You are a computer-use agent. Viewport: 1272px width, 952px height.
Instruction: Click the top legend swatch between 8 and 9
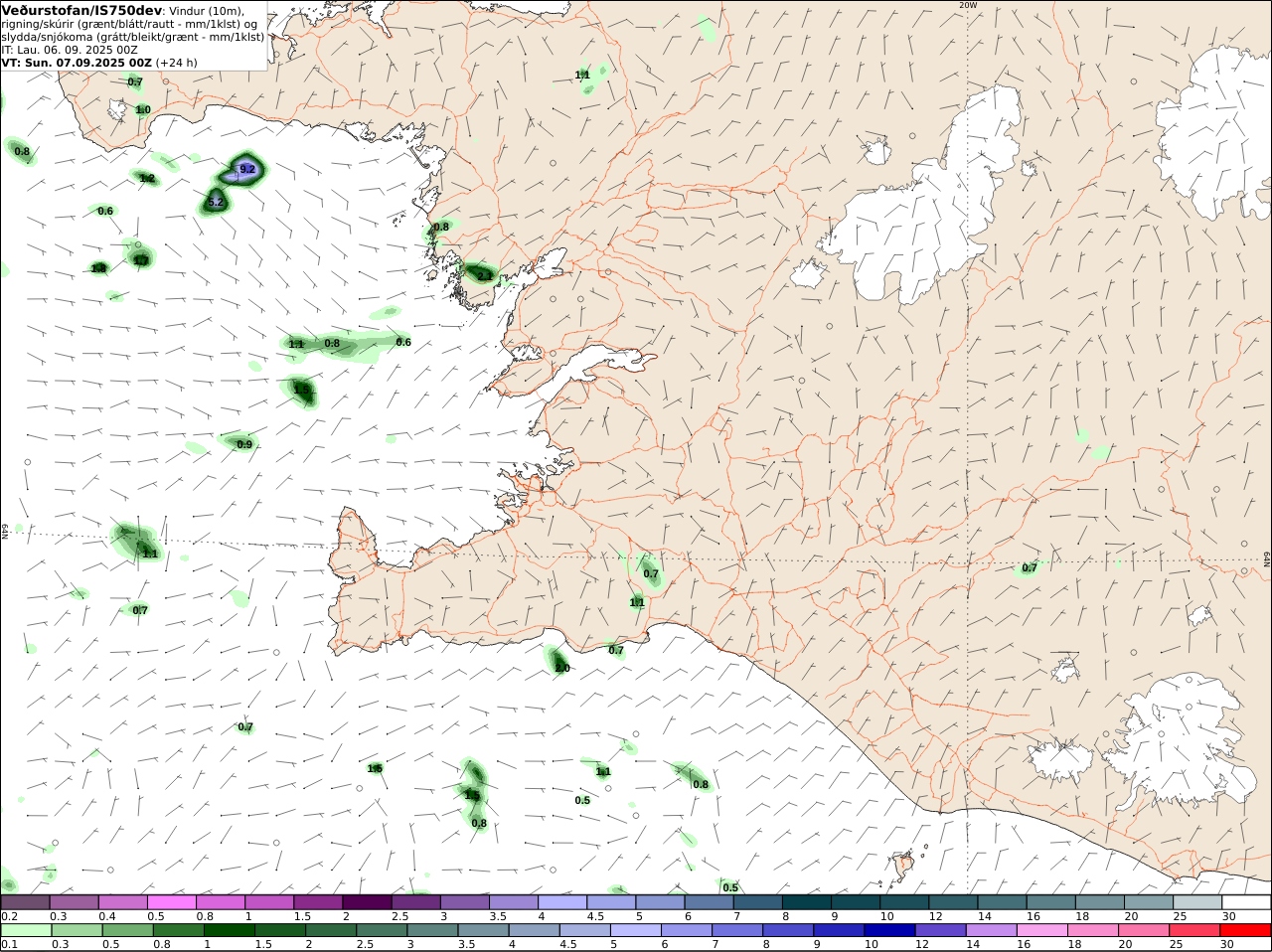coord(807,902)
